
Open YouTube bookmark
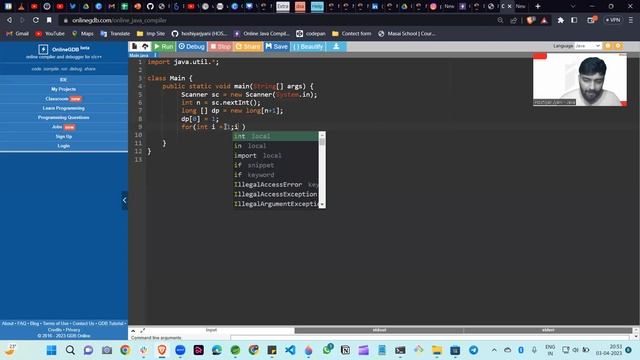click(x=50, y=33)
